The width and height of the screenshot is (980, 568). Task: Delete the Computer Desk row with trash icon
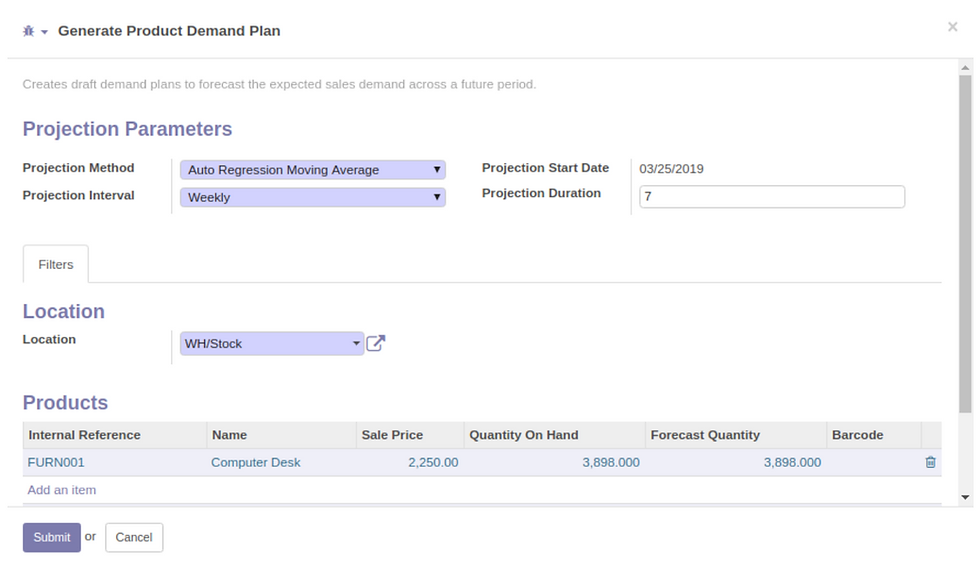930,462
